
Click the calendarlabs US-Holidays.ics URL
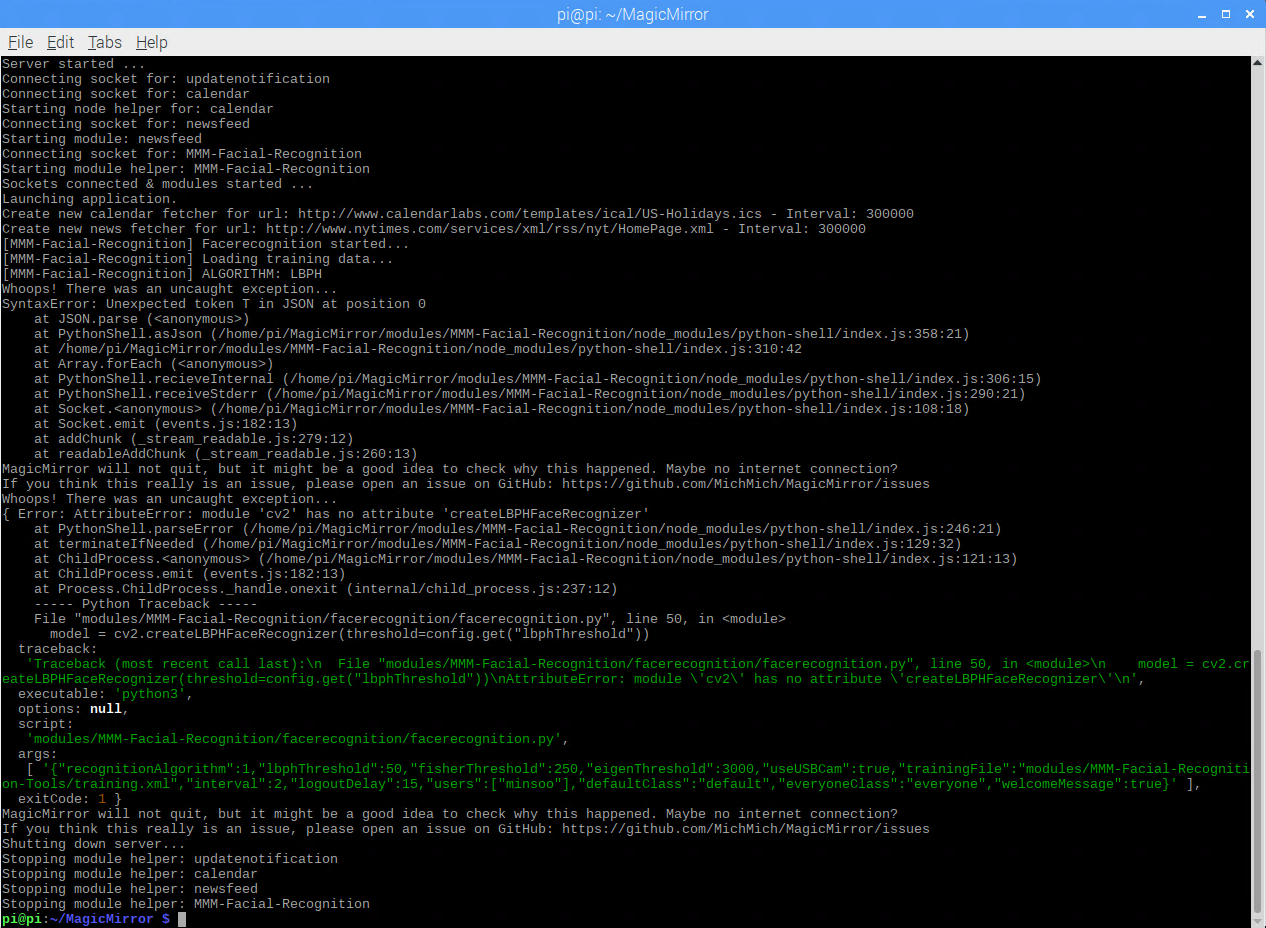(x=529, y=214)
